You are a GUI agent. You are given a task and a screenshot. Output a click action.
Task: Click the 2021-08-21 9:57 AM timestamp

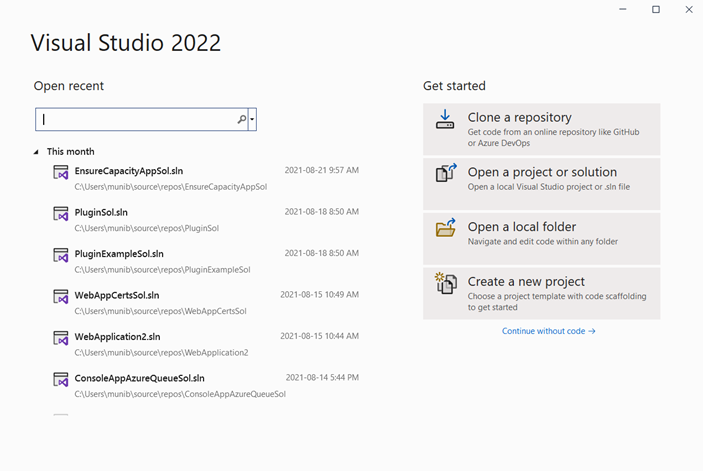pyautogui.click(x=321, y=170)
